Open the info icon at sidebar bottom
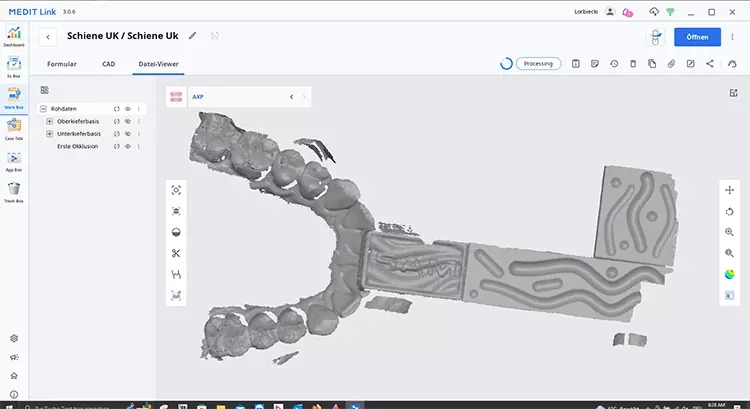Screen dimensions: 750x409 point(14,395)
